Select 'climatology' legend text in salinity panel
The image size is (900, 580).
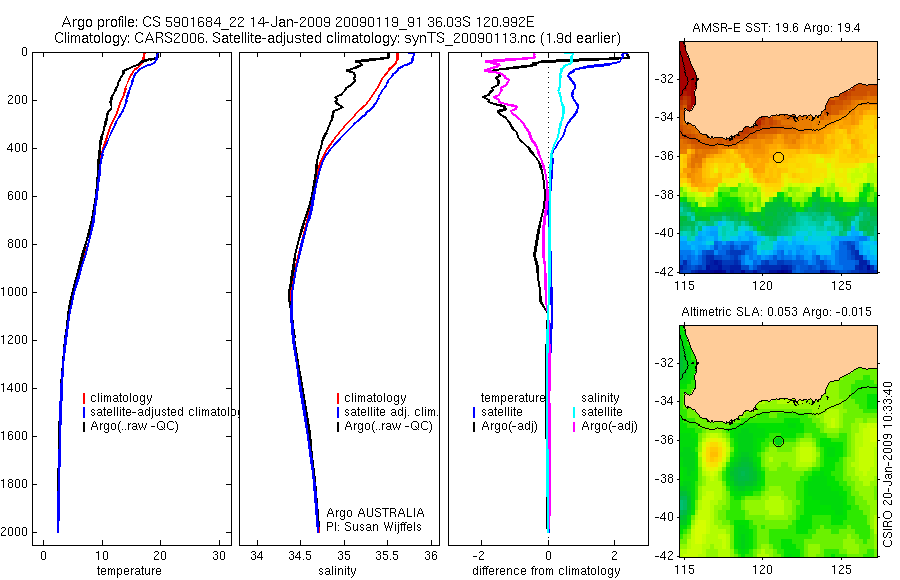tap(375, 398)
